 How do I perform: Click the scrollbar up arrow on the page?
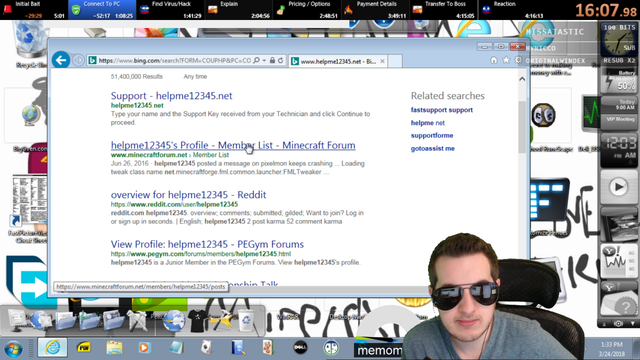pyautogui.click(x=522, y=79)
